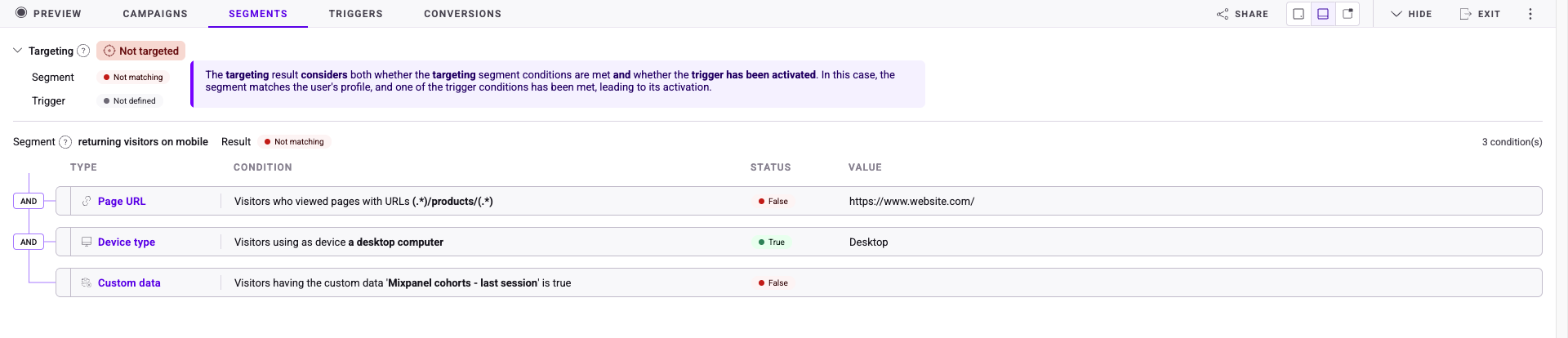
Task: Open the Triggers tab
Action: [355, 14]
